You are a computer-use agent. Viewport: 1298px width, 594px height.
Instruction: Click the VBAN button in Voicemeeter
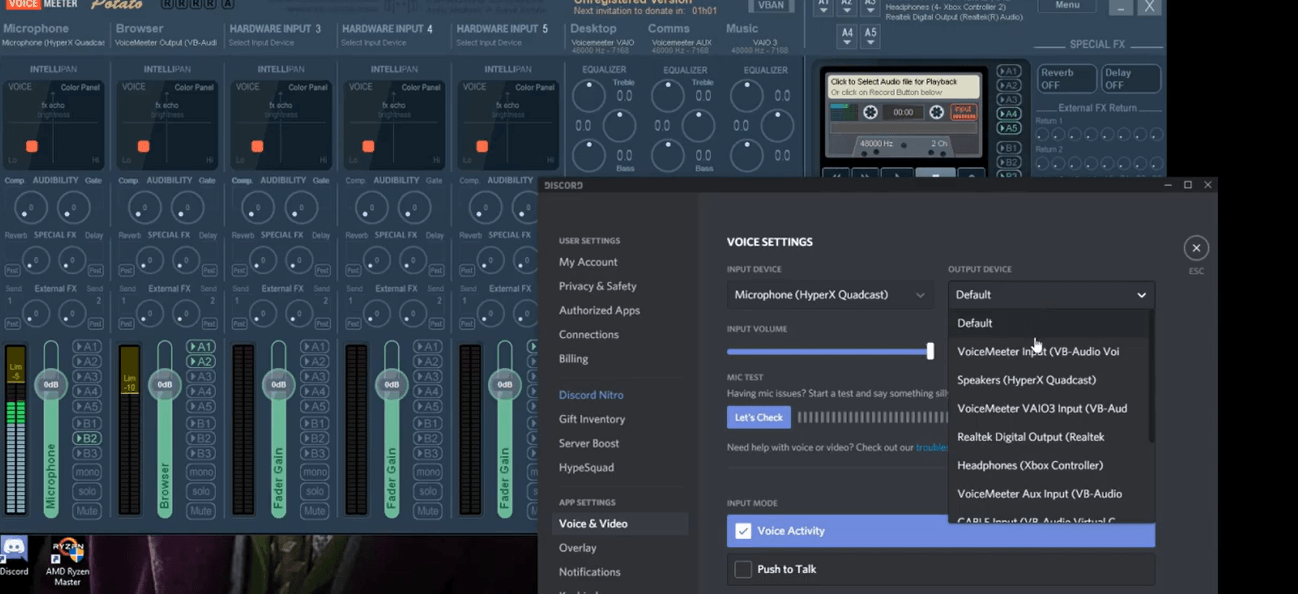771,6
